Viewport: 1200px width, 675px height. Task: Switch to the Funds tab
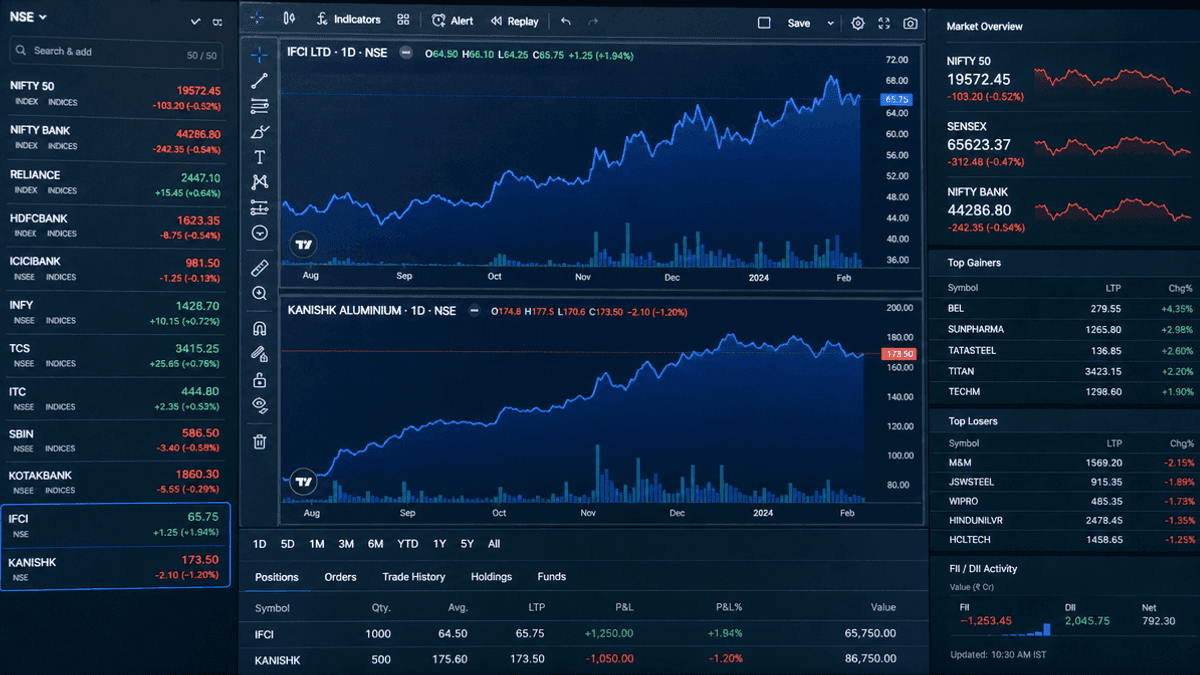(x=551, y=577)
